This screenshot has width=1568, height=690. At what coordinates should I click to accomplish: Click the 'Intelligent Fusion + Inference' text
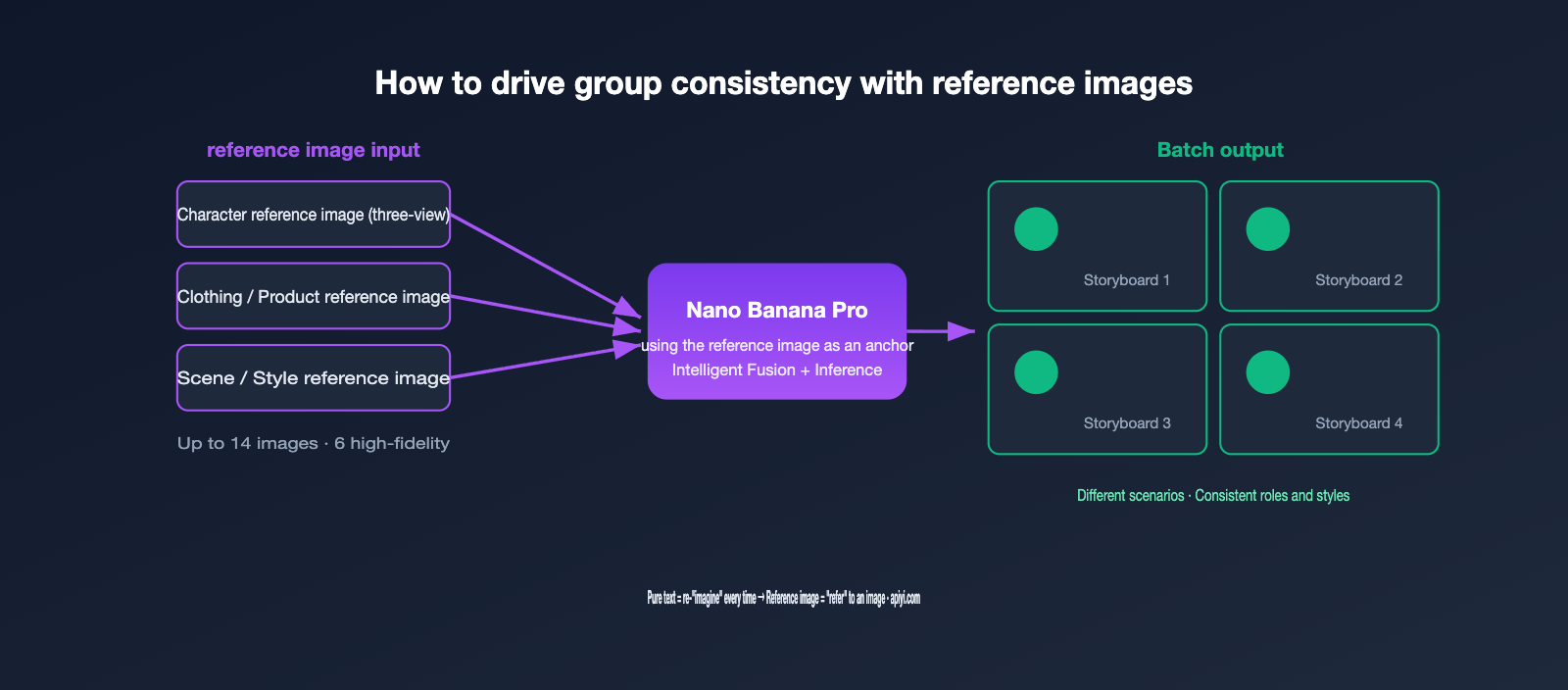(x=777, y=370)
